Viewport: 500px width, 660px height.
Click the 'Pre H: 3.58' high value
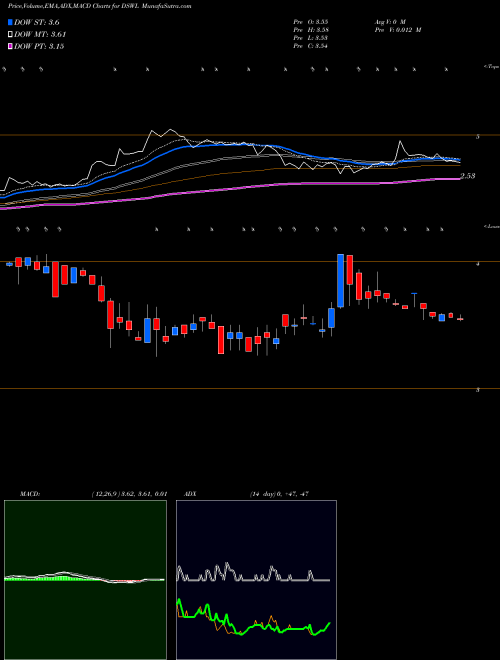click(311, 30)
